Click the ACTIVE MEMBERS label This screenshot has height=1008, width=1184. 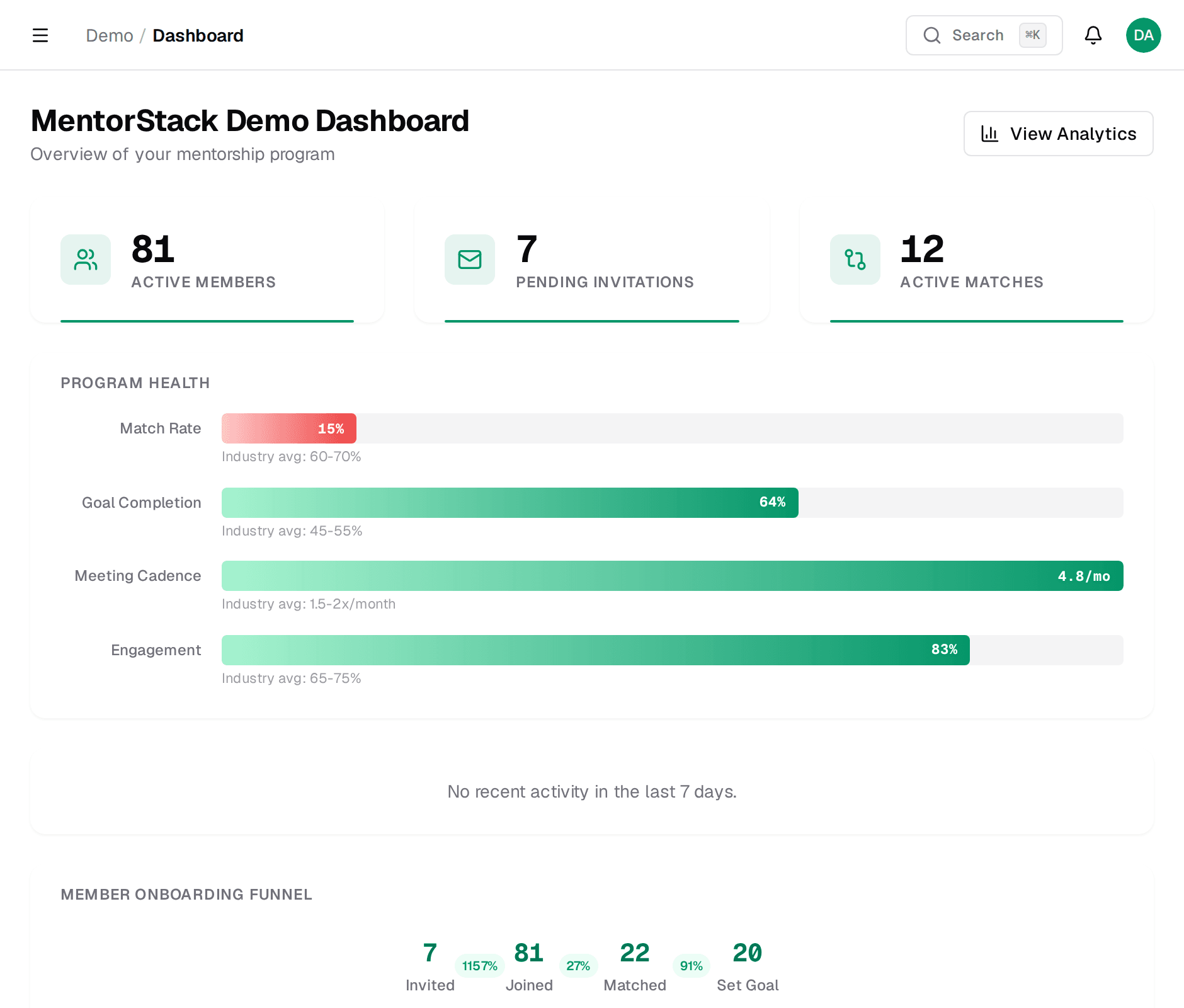click(203, 282)
